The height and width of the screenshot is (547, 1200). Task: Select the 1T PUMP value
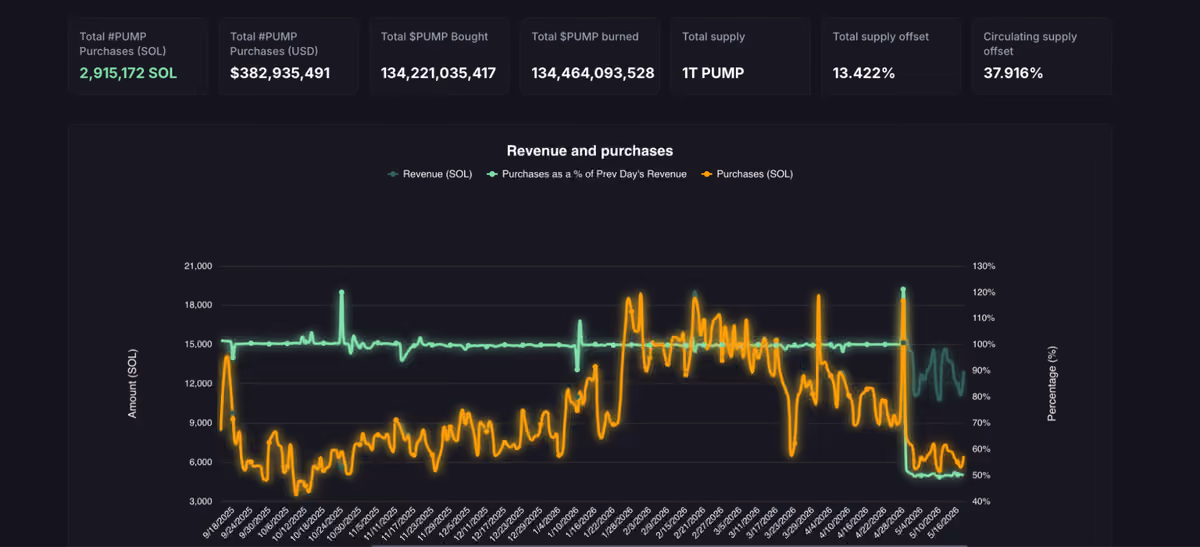(x=713, y=73)
